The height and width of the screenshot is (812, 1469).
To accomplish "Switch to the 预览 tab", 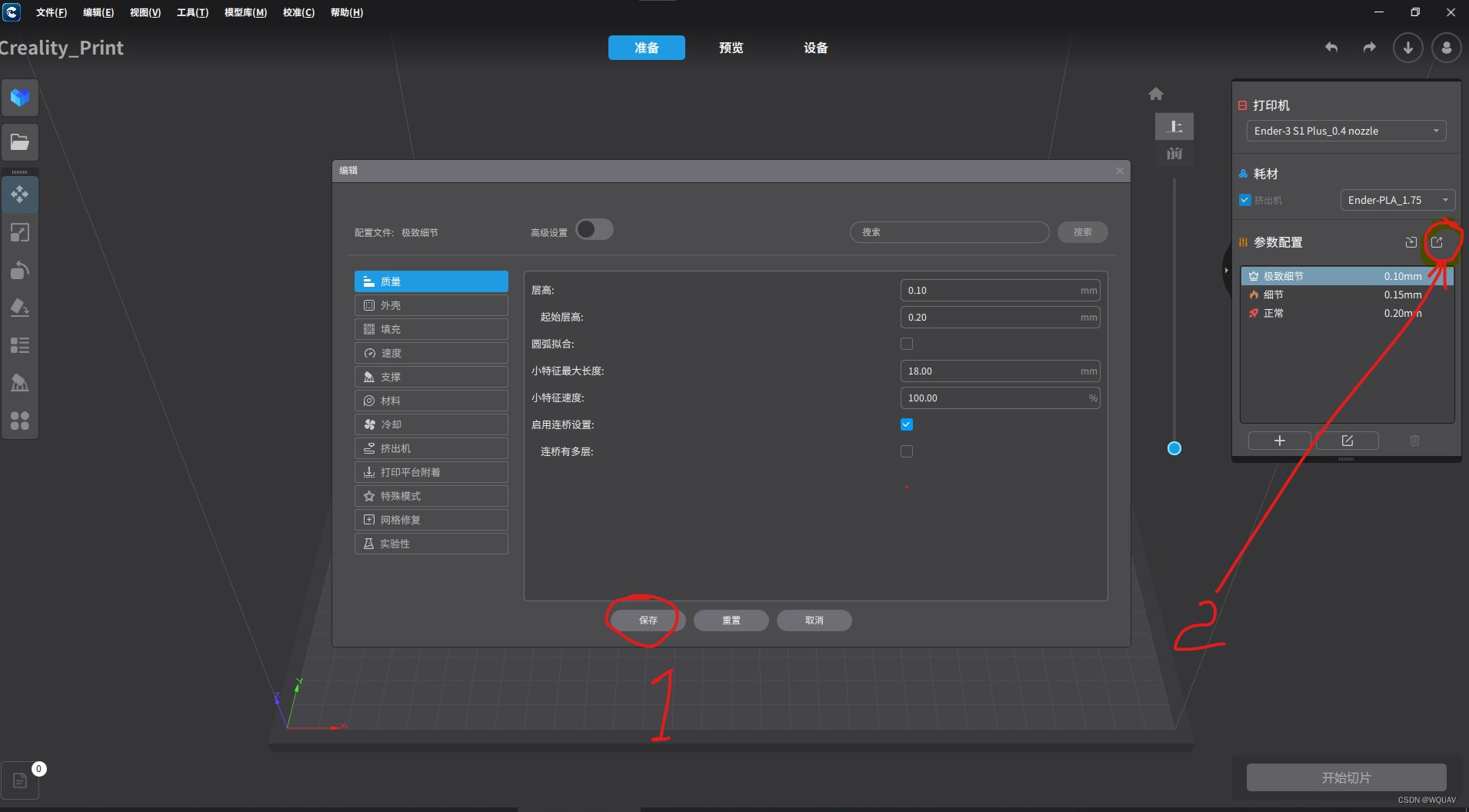I will (x=731, y=48).
